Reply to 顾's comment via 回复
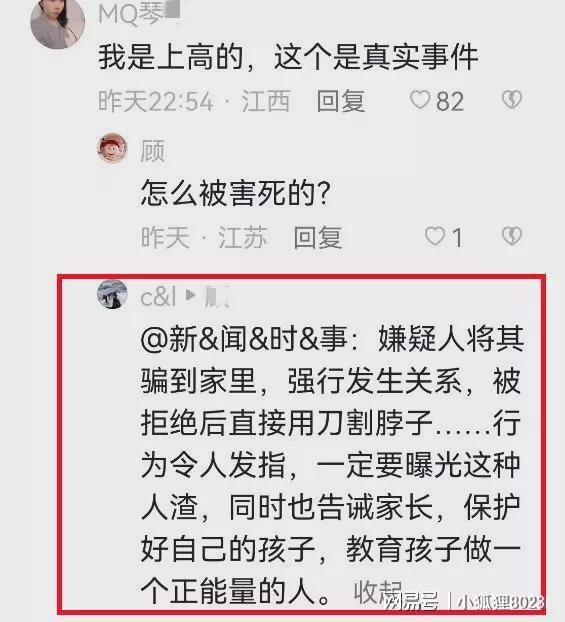Image resolution: width=565 pixels, height=622 pixels. 318,238
